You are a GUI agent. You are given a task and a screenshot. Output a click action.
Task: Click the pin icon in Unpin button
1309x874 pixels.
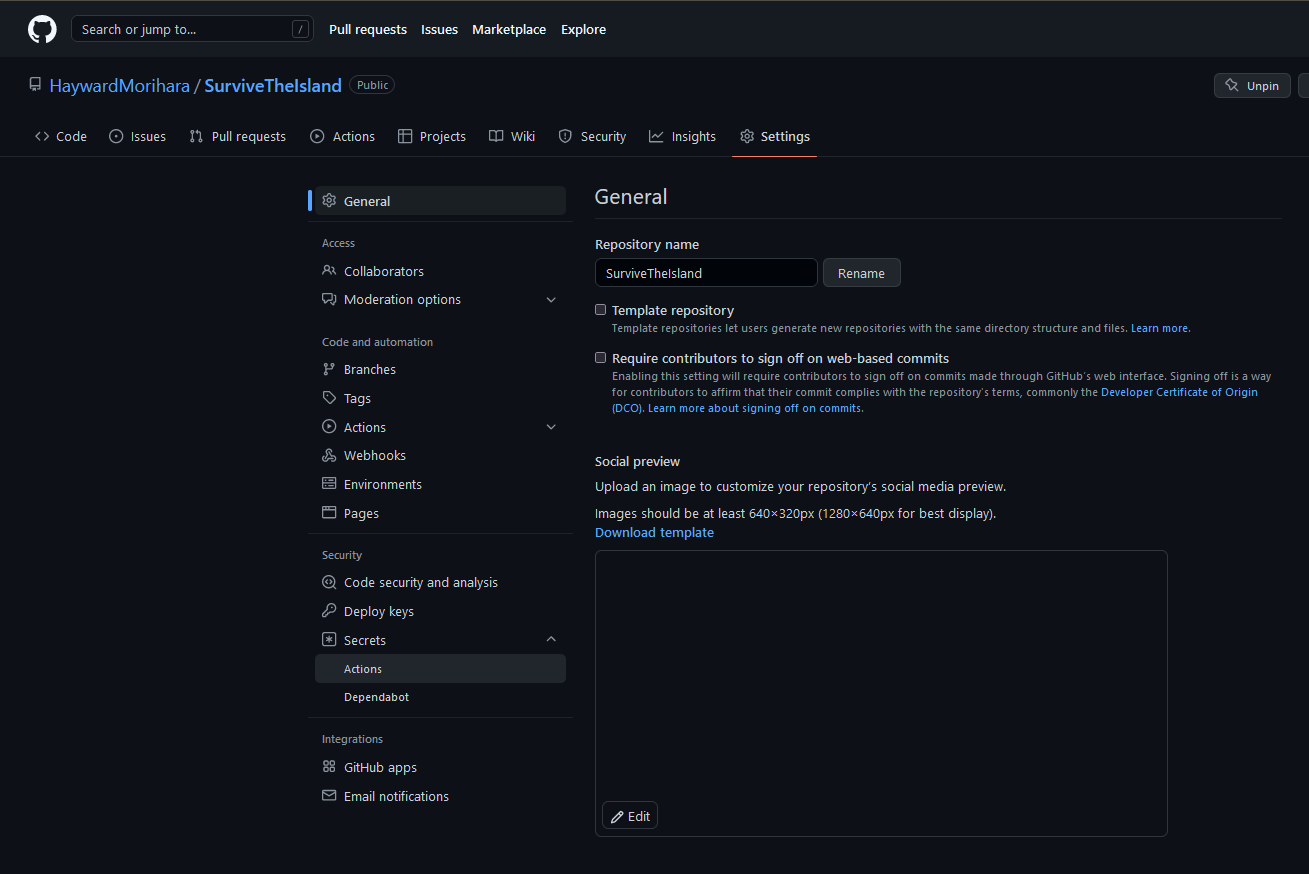tap(1232, 86)
